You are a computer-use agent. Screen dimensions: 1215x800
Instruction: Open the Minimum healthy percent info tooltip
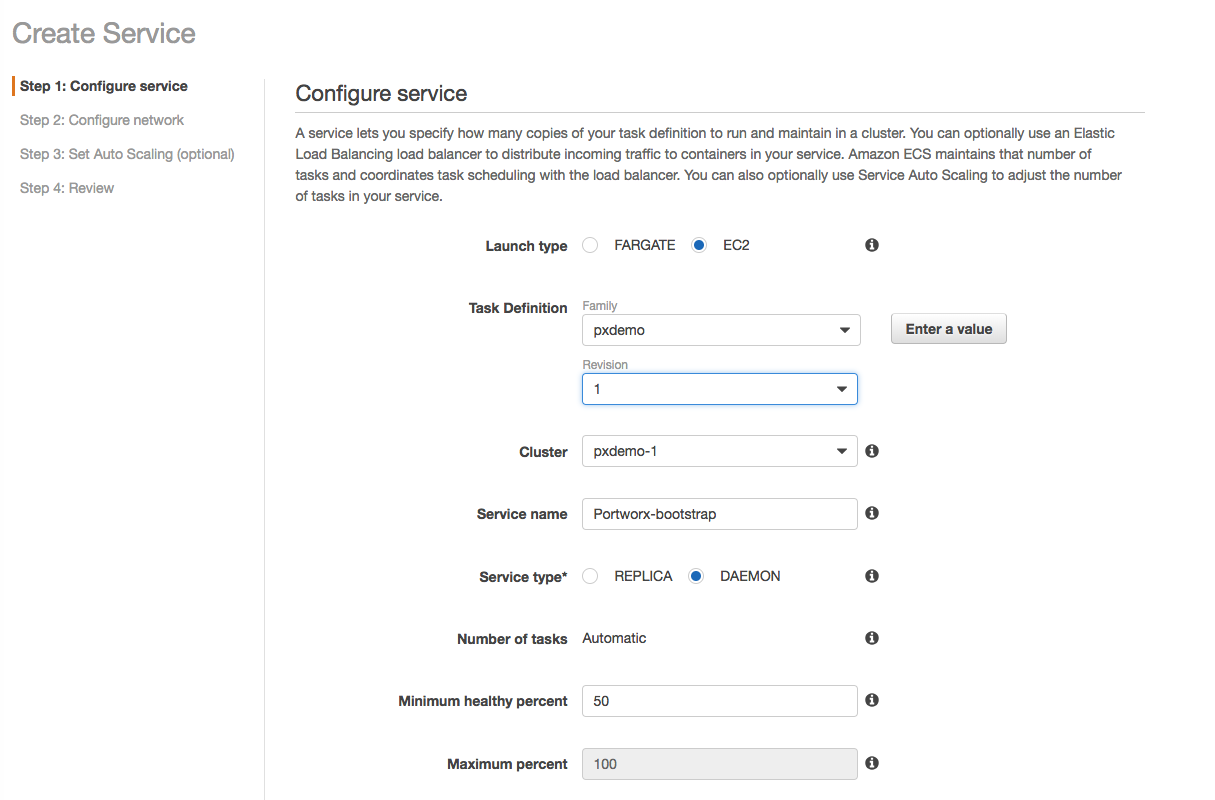pos(871,700)
